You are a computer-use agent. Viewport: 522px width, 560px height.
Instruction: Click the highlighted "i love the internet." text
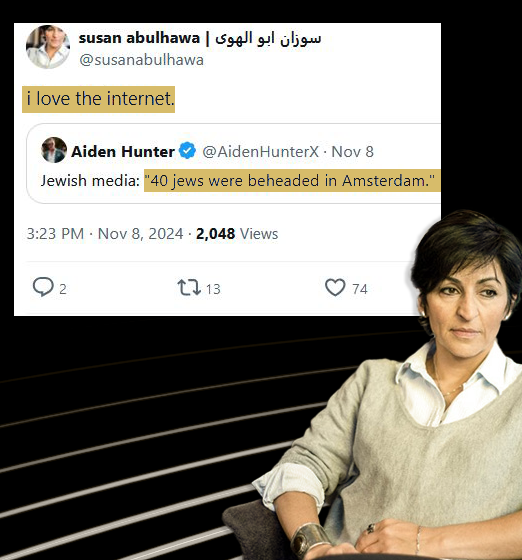(x=99, y=99)
